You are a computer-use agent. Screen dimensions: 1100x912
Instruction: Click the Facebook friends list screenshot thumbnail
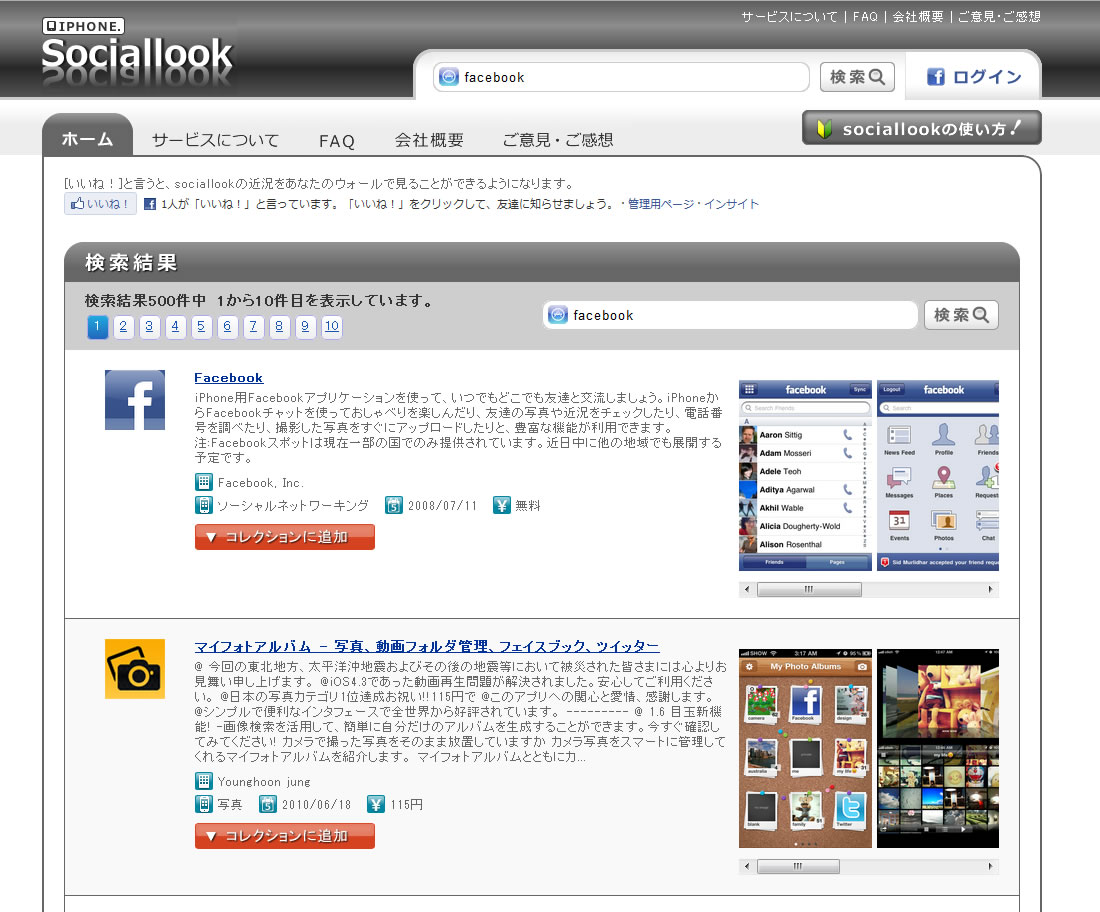point(805,475)
